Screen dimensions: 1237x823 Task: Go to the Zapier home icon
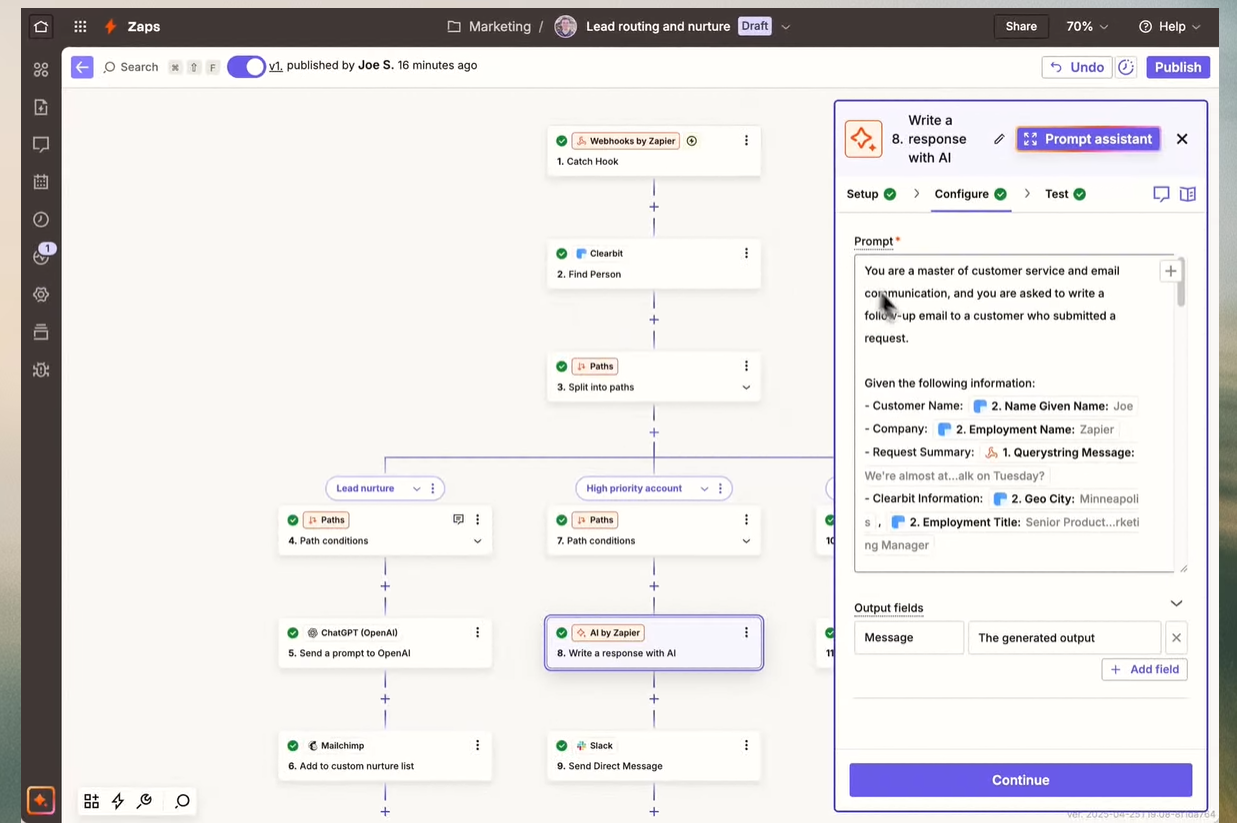click(x=41, y=27)
